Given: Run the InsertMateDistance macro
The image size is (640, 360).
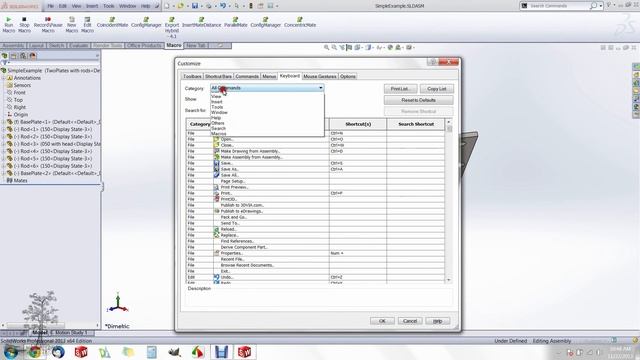Looking at the screenshot, I should click(x=201, y=22).
